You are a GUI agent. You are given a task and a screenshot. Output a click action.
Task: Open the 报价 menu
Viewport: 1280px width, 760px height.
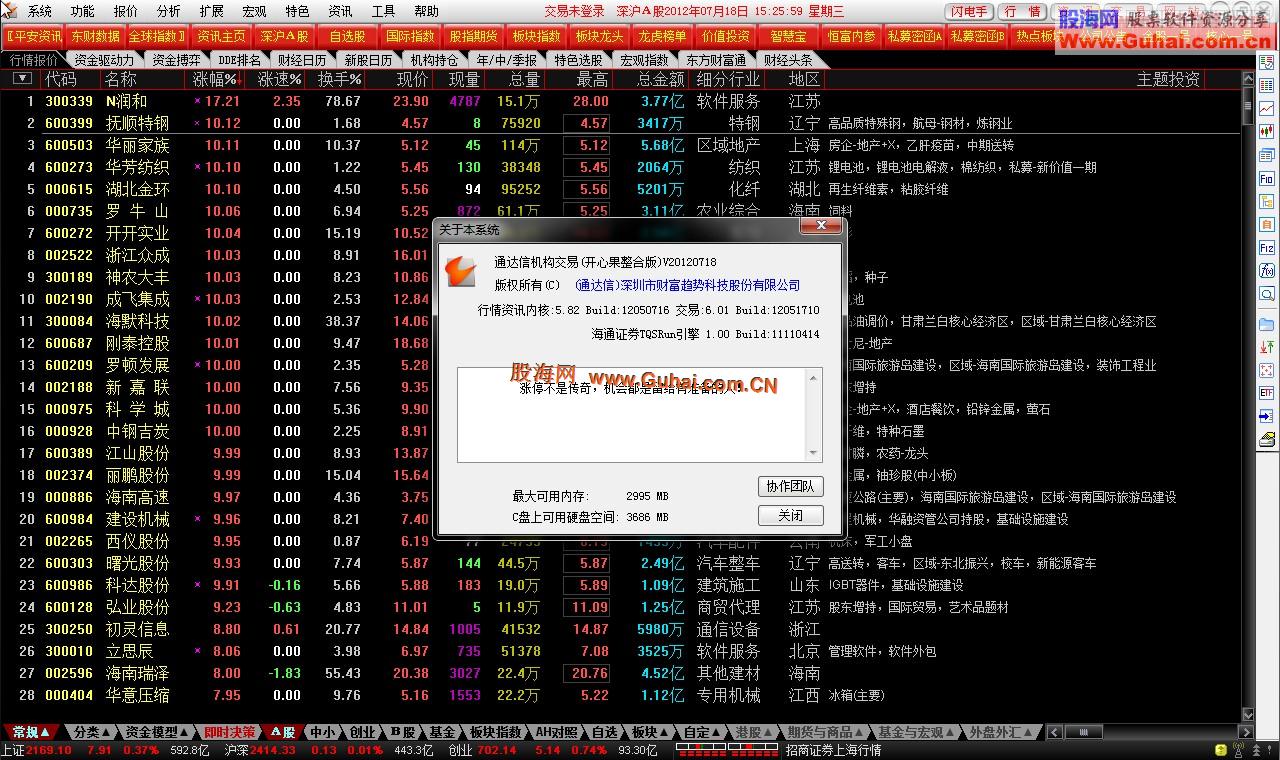coord(126,11)
